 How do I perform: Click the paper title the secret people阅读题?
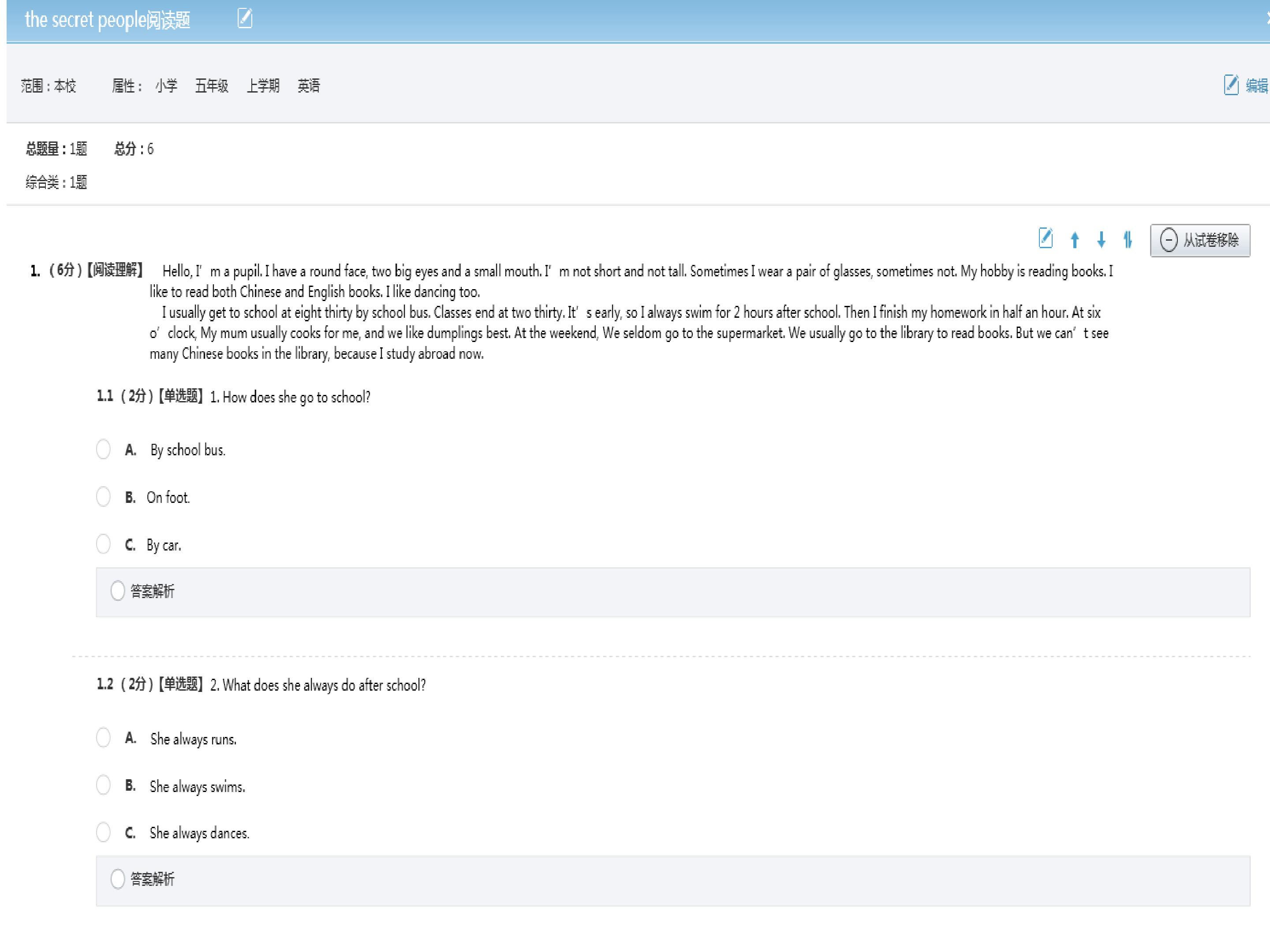click(x=107, y=19)
